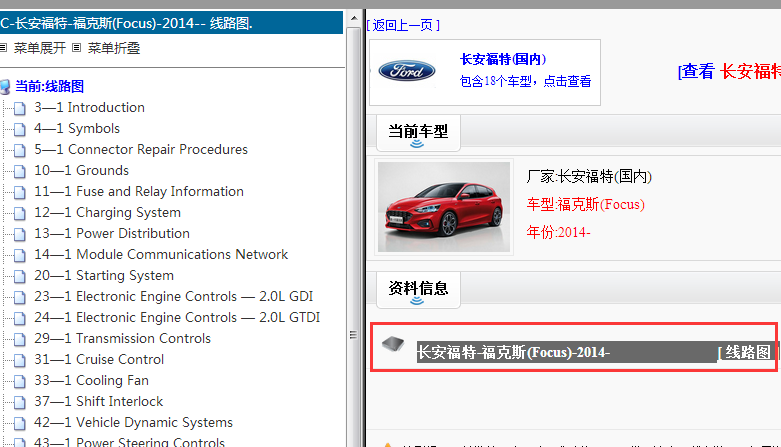Click the 菜单折叠 collapse-all icon
Viewport: 781px width, 447px height.
tap(76, 48)
